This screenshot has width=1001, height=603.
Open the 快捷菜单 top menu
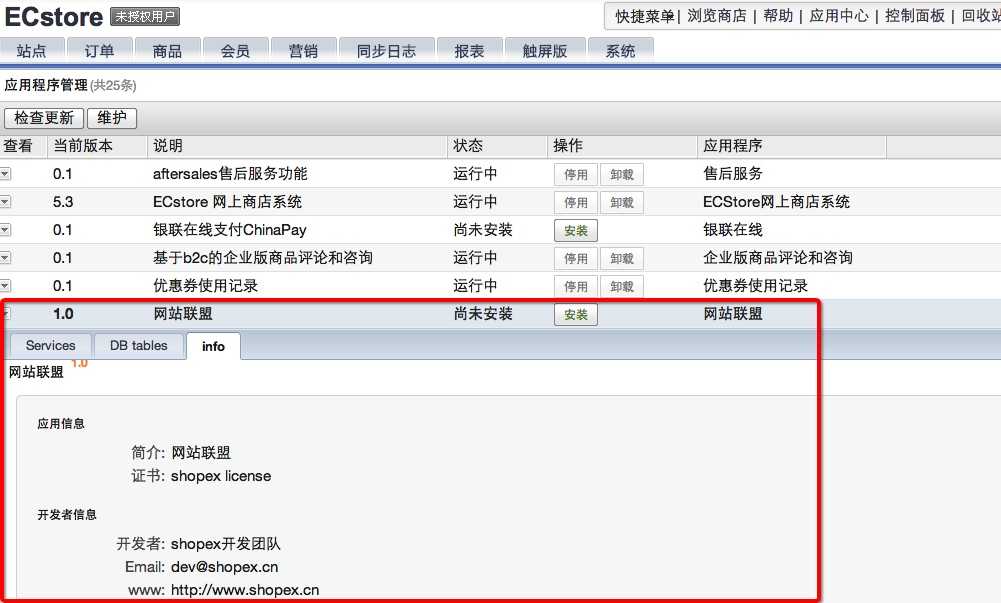click(x=644, y=16)
